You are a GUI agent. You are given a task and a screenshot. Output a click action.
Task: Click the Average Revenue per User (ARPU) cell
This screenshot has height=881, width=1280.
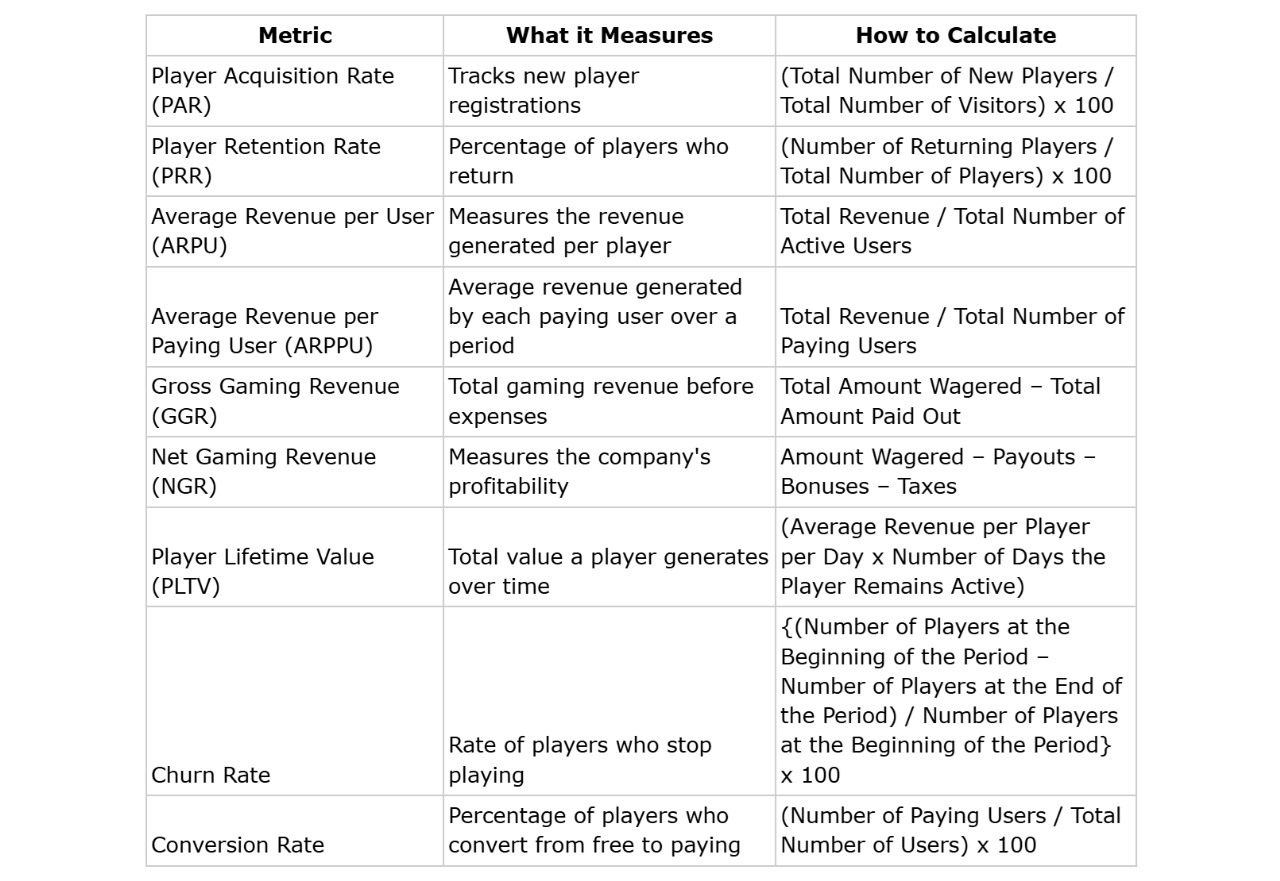coord(293,231)
